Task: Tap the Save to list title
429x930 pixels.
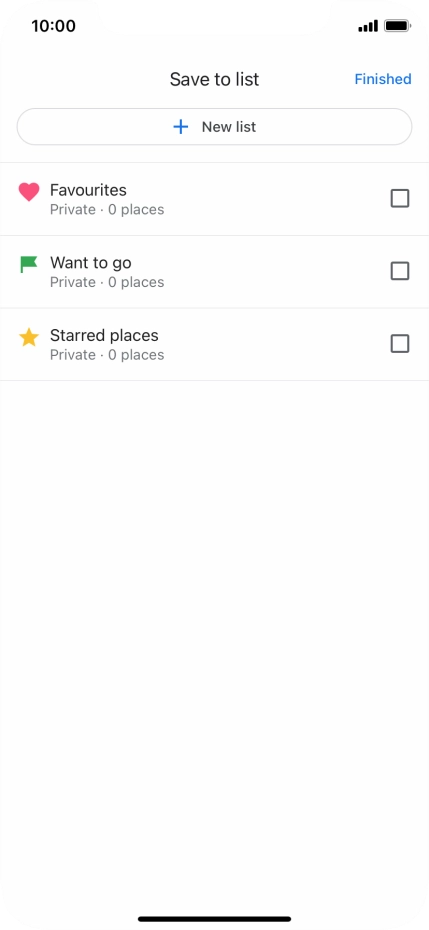Action: tap(214, 79)
